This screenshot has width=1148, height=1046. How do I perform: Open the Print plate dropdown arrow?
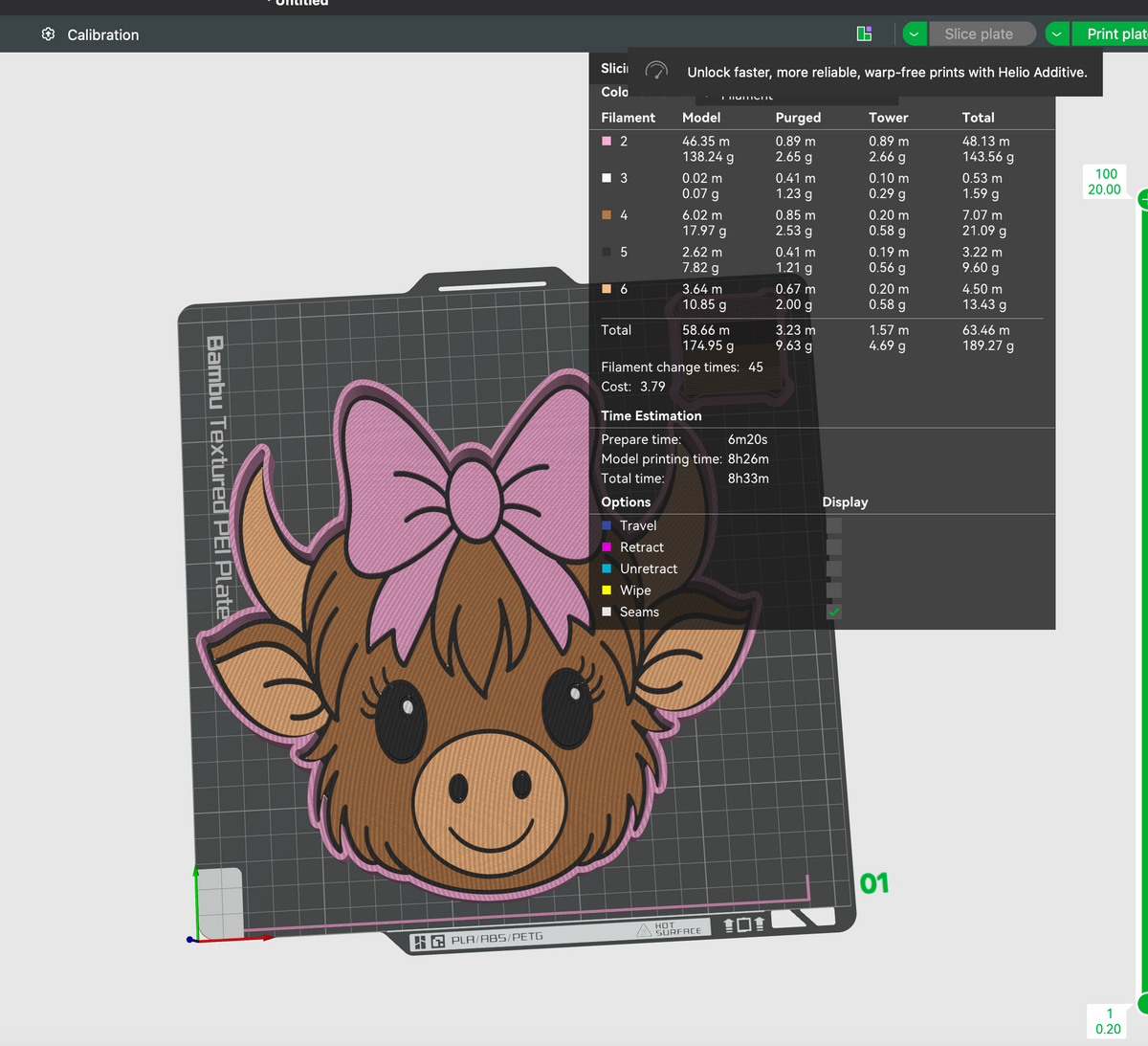1057,34
